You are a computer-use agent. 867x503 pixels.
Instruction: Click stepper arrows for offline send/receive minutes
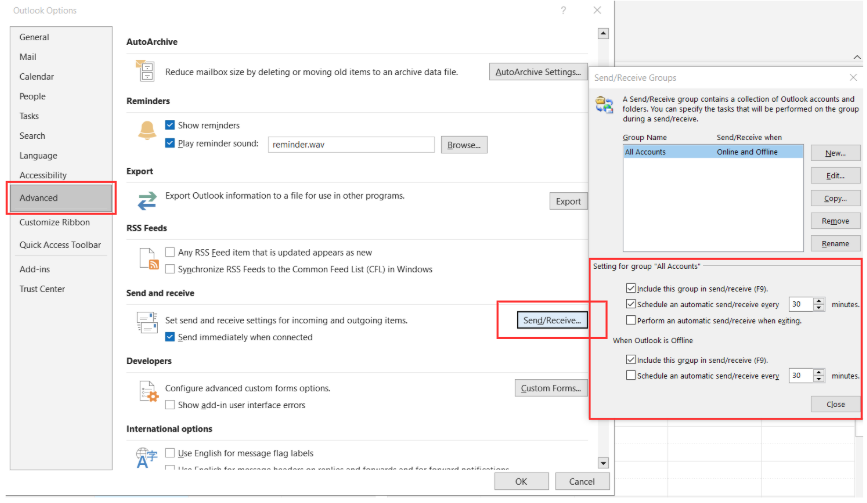click(819, 375)
